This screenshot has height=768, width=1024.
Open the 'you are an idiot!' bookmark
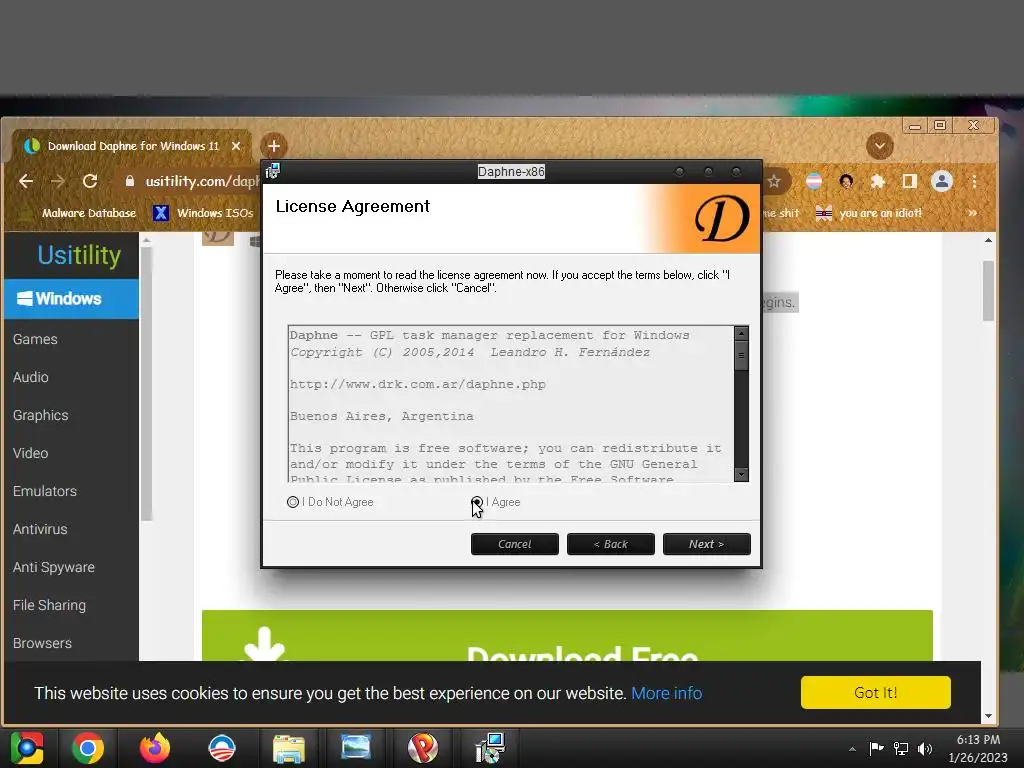[869, 213]
